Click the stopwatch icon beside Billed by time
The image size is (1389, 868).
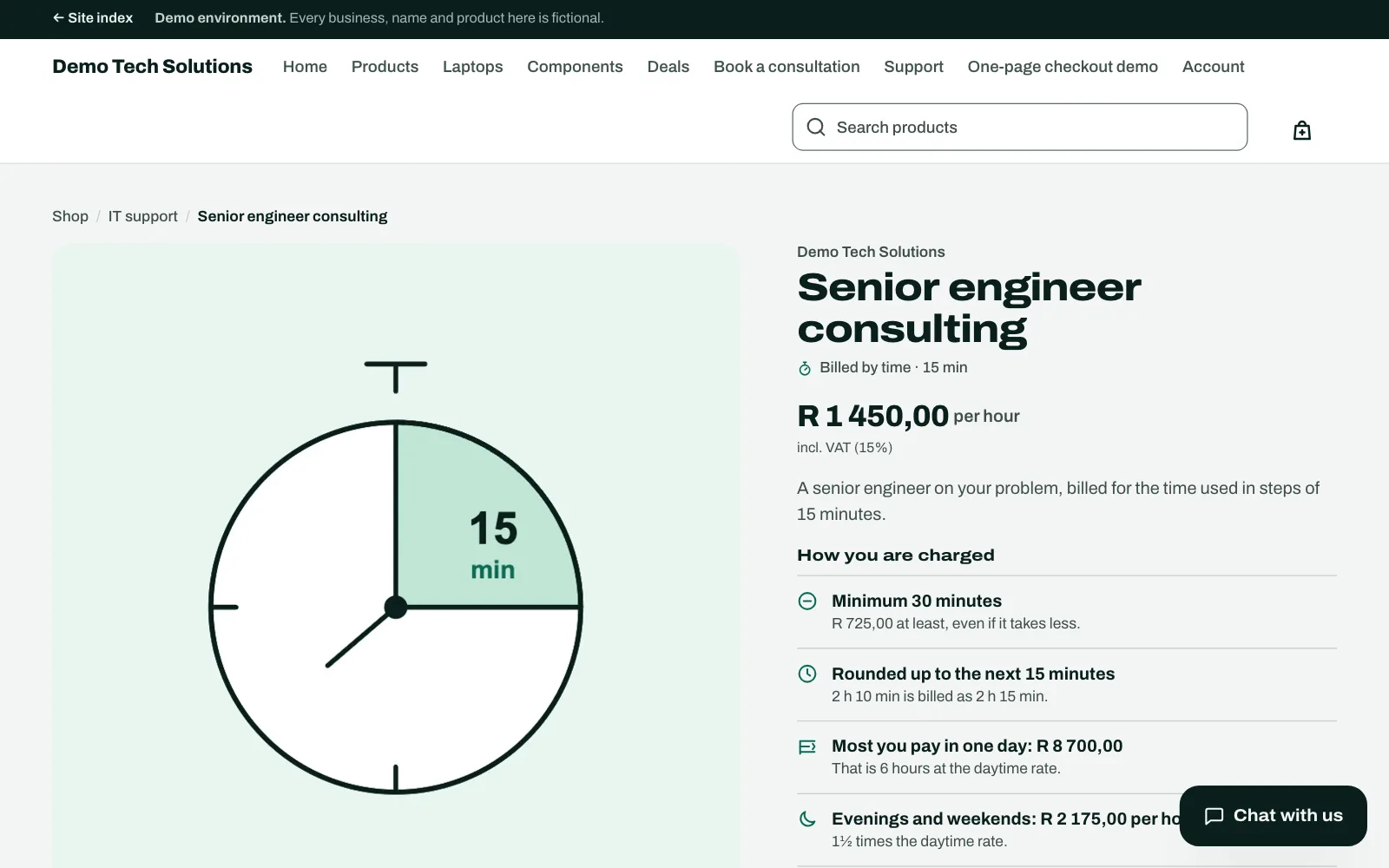[x=805, y=368]
